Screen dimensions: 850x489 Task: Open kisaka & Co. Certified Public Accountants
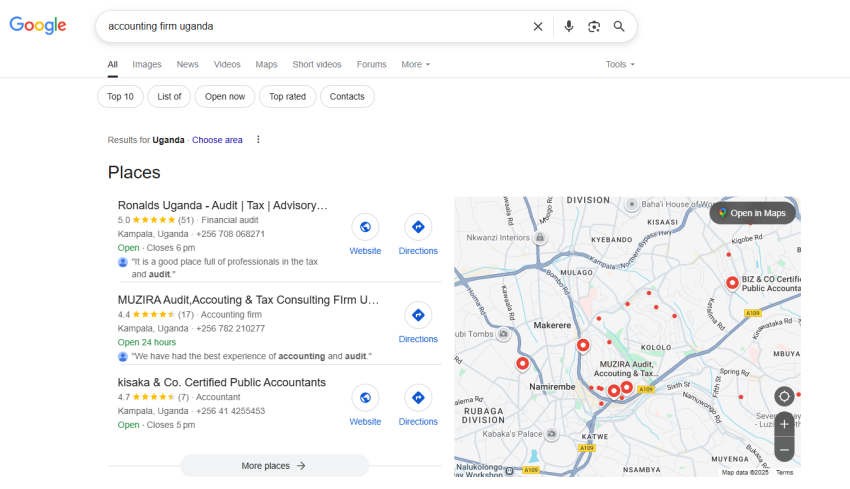[x=222, y=382]
